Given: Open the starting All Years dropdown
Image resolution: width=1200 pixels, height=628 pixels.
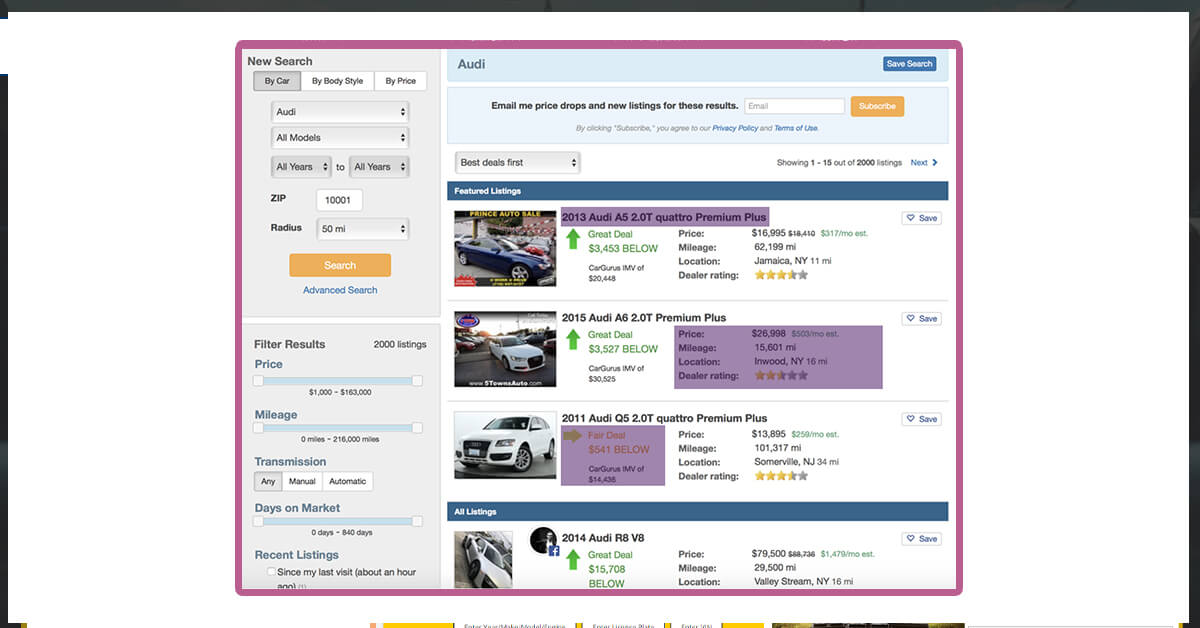Looking at the screenshot, I should (301, 167).
